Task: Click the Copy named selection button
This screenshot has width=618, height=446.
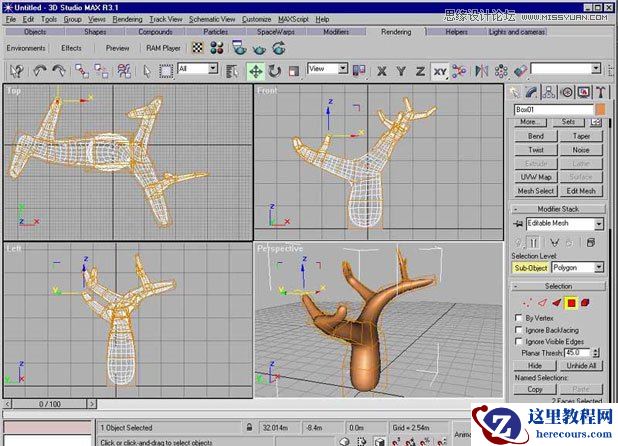Action: click(535, 389)
